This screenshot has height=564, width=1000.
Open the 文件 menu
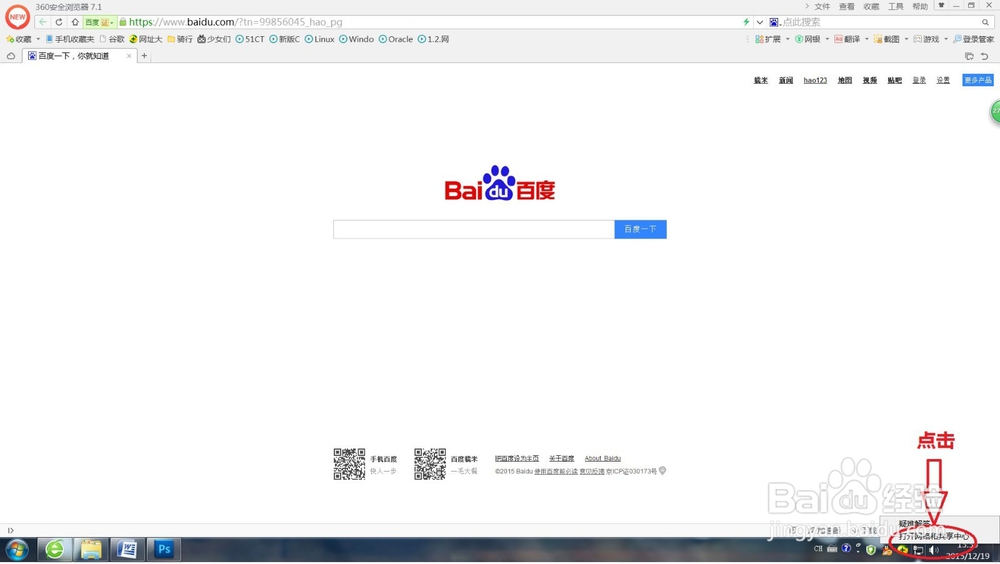(822, 6)
